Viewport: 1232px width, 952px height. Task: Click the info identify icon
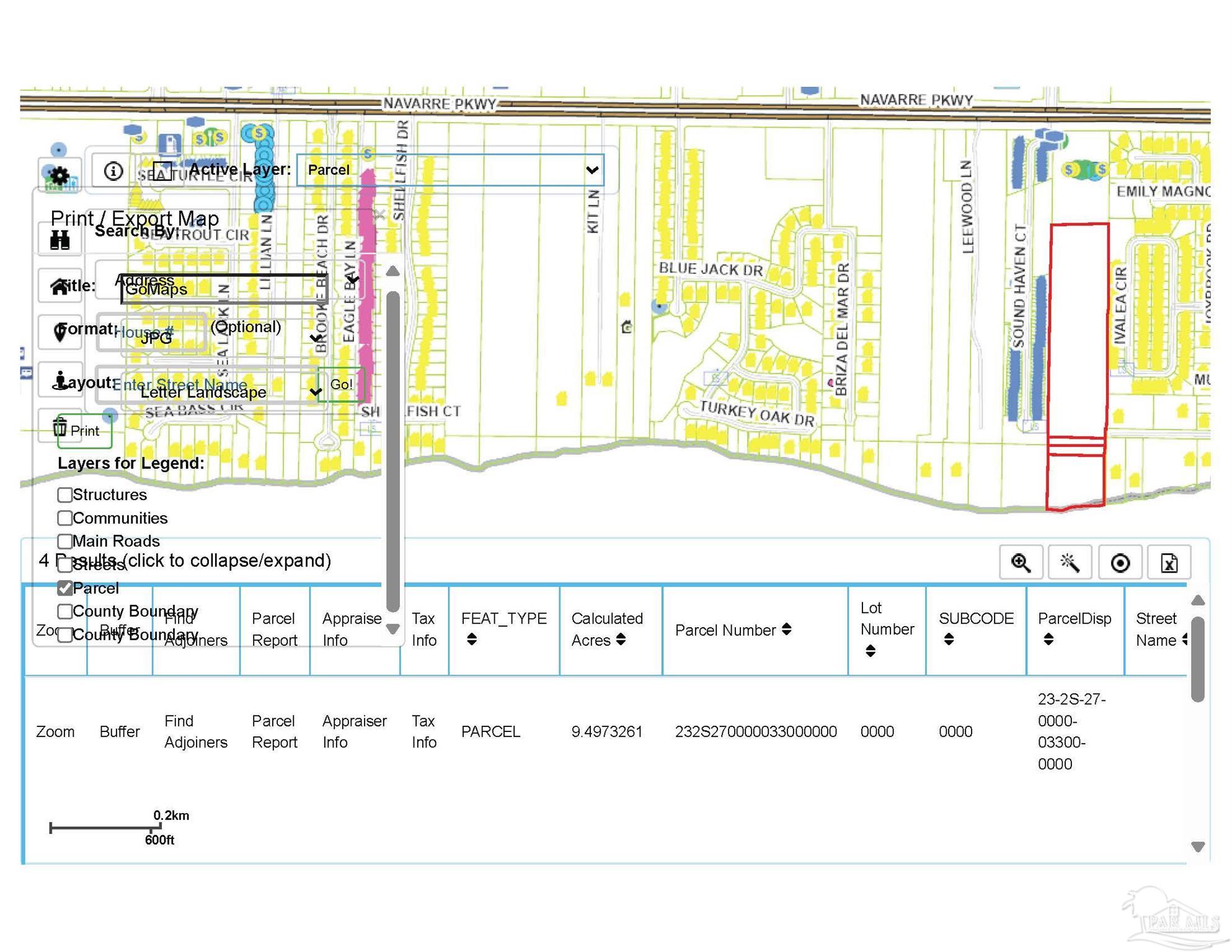(113, 171)
